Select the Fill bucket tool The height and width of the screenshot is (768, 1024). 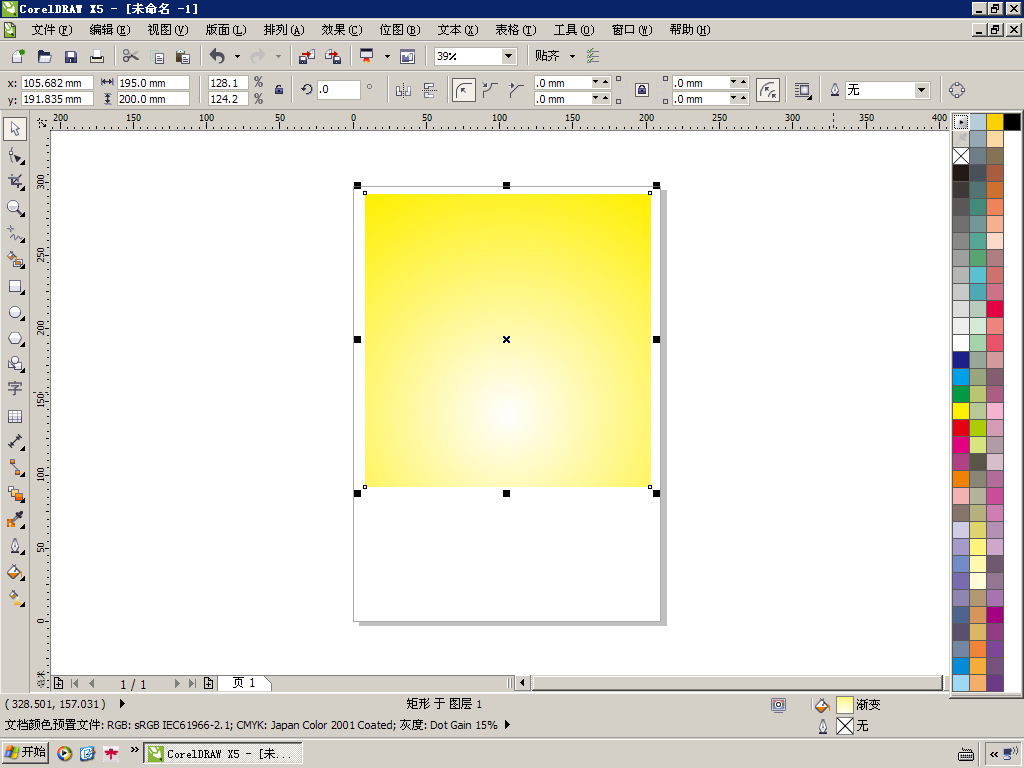(15, 572)
